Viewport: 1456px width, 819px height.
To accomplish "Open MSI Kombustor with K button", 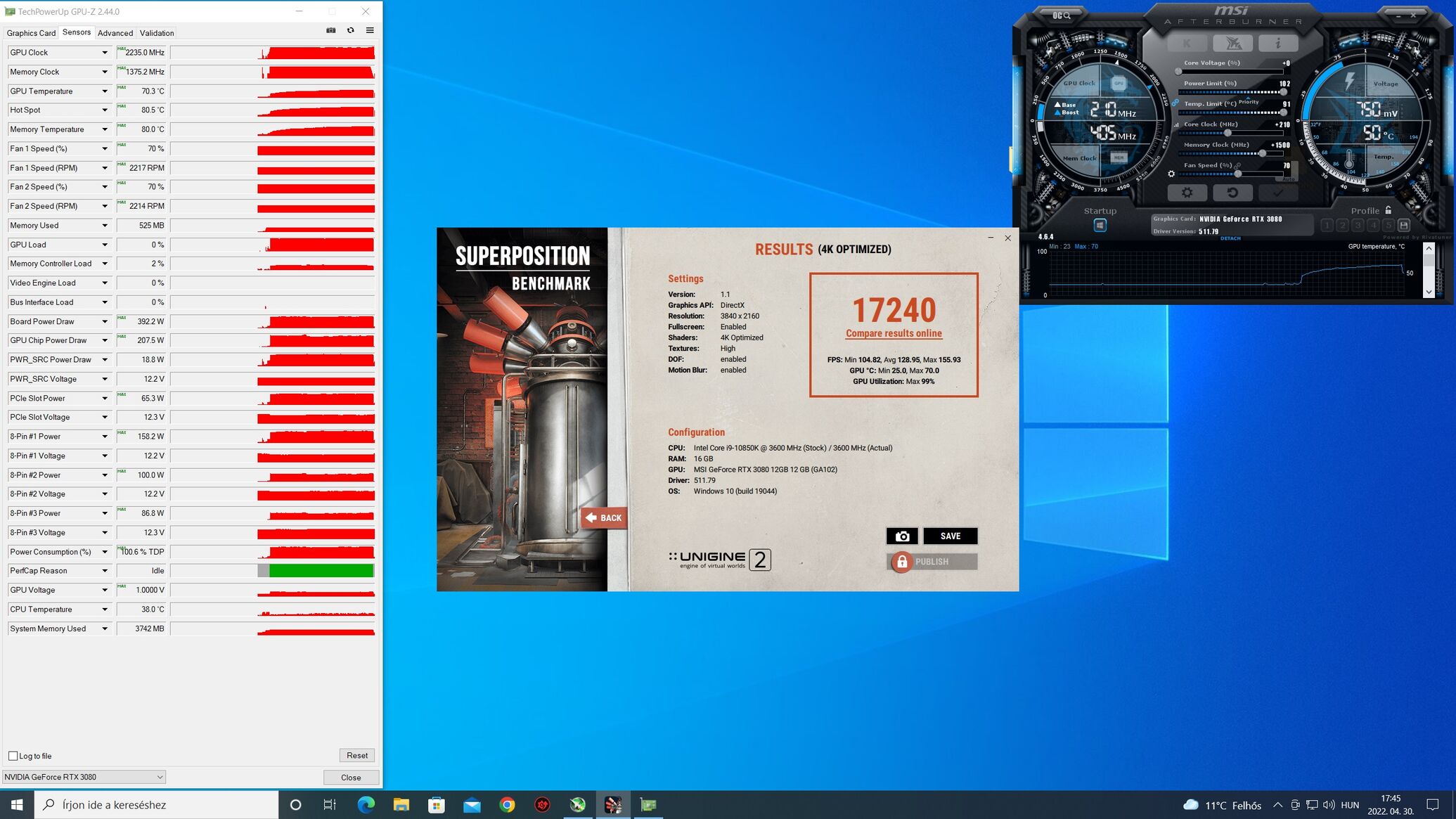I will (1187, 44).
